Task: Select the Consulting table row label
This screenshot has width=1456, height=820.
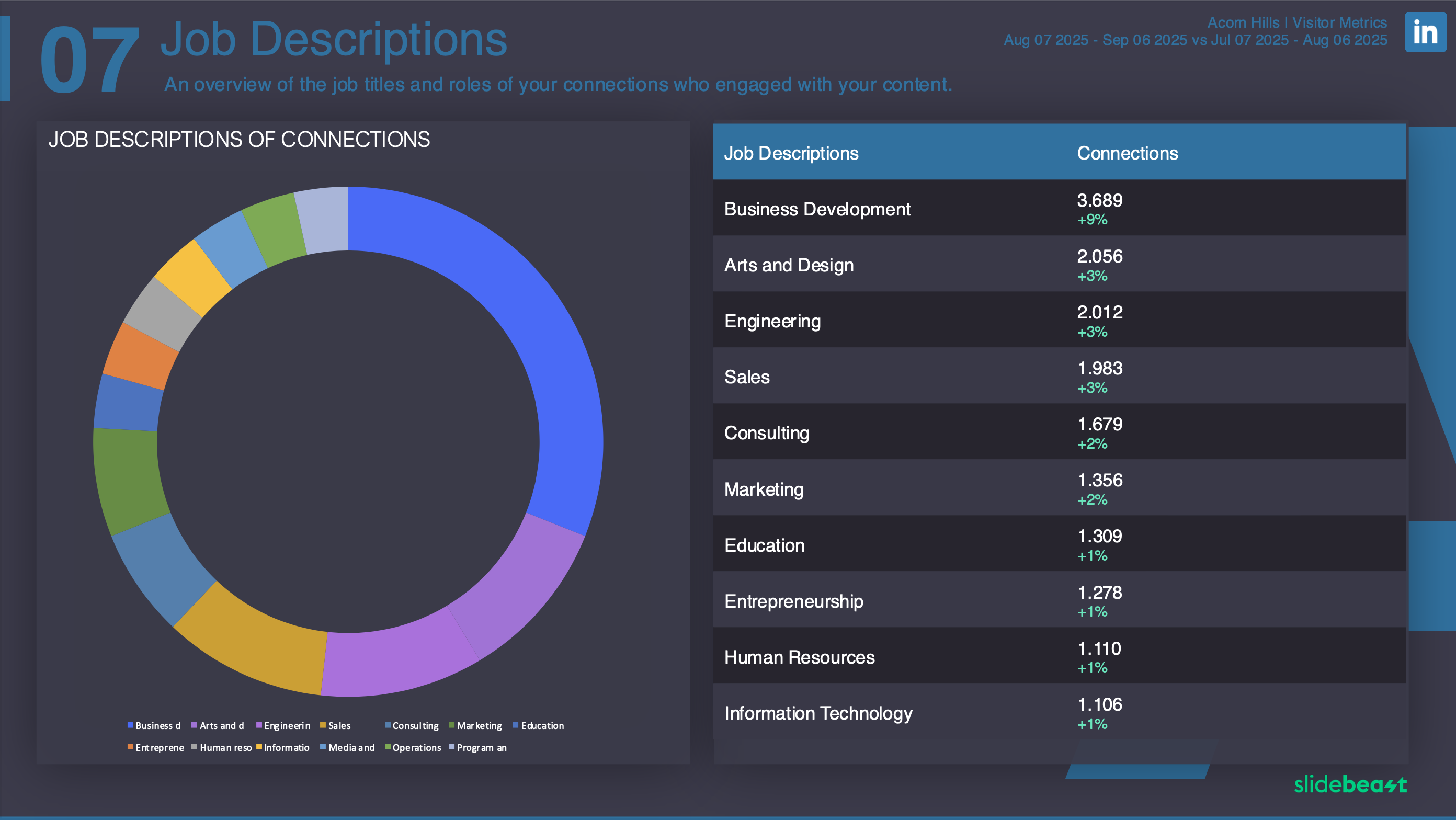Action: 766,433
